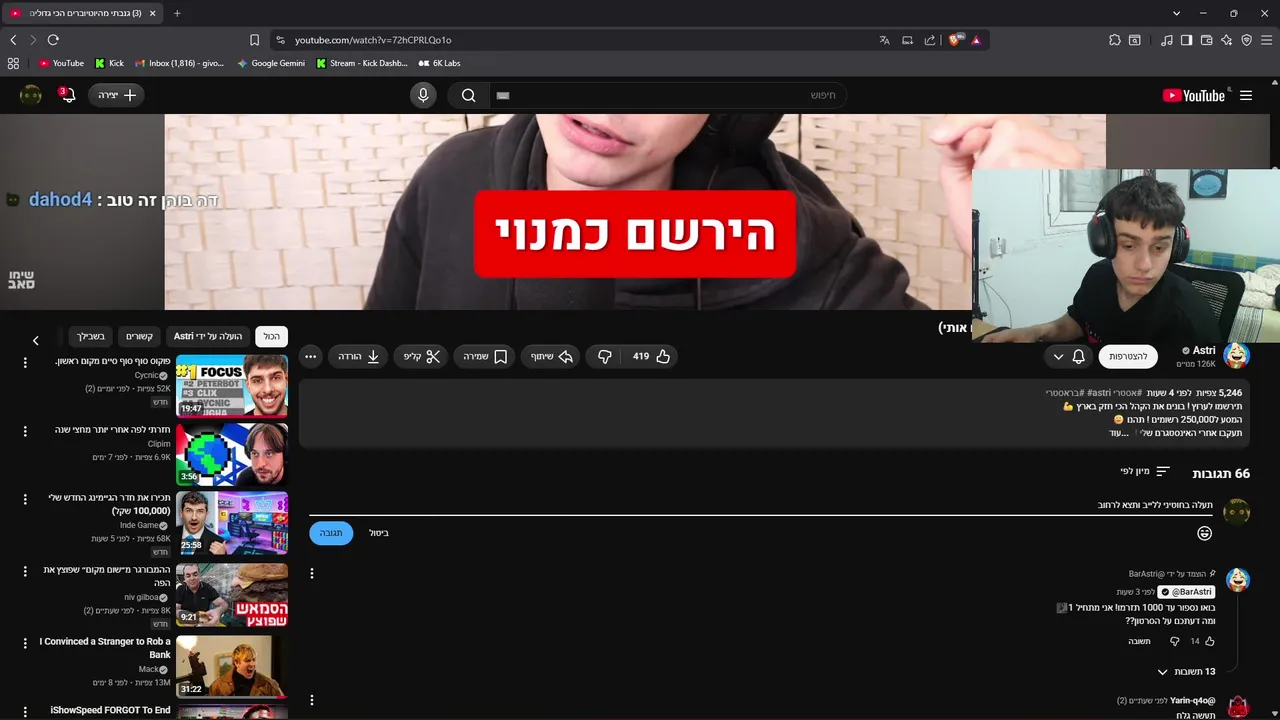Viewport: 1280px width, 720px height.
Task: Open the Brave Wallet icon
Action: [x=1206, y=40]
